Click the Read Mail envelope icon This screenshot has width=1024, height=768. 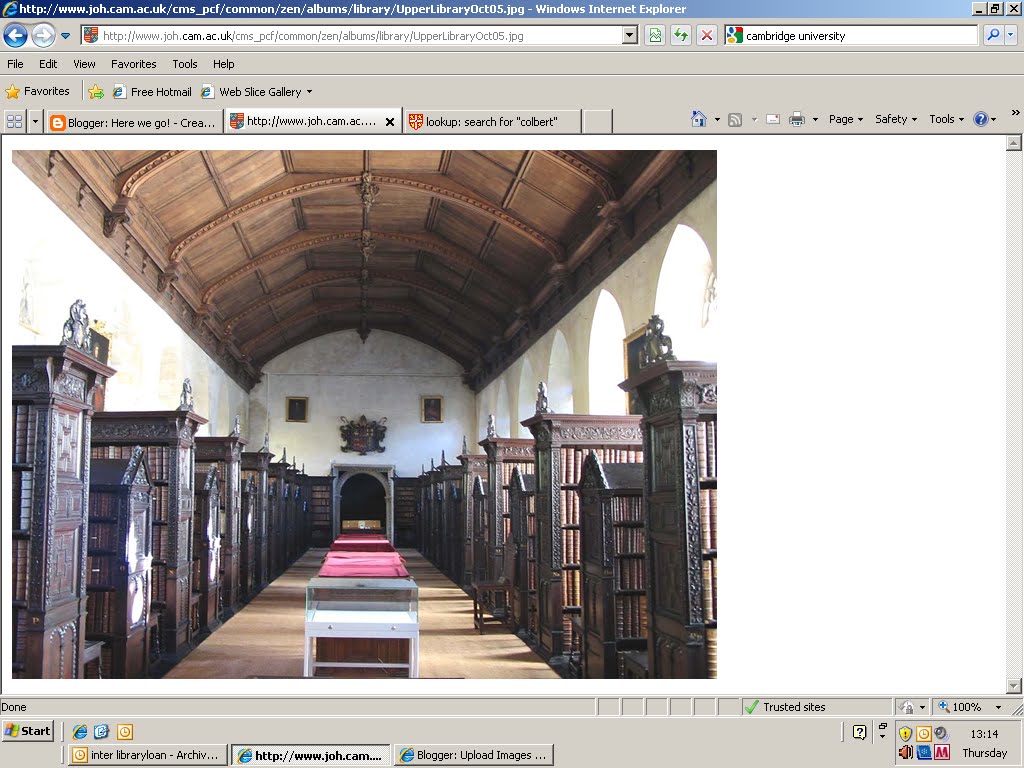click(x=773, y=120)
